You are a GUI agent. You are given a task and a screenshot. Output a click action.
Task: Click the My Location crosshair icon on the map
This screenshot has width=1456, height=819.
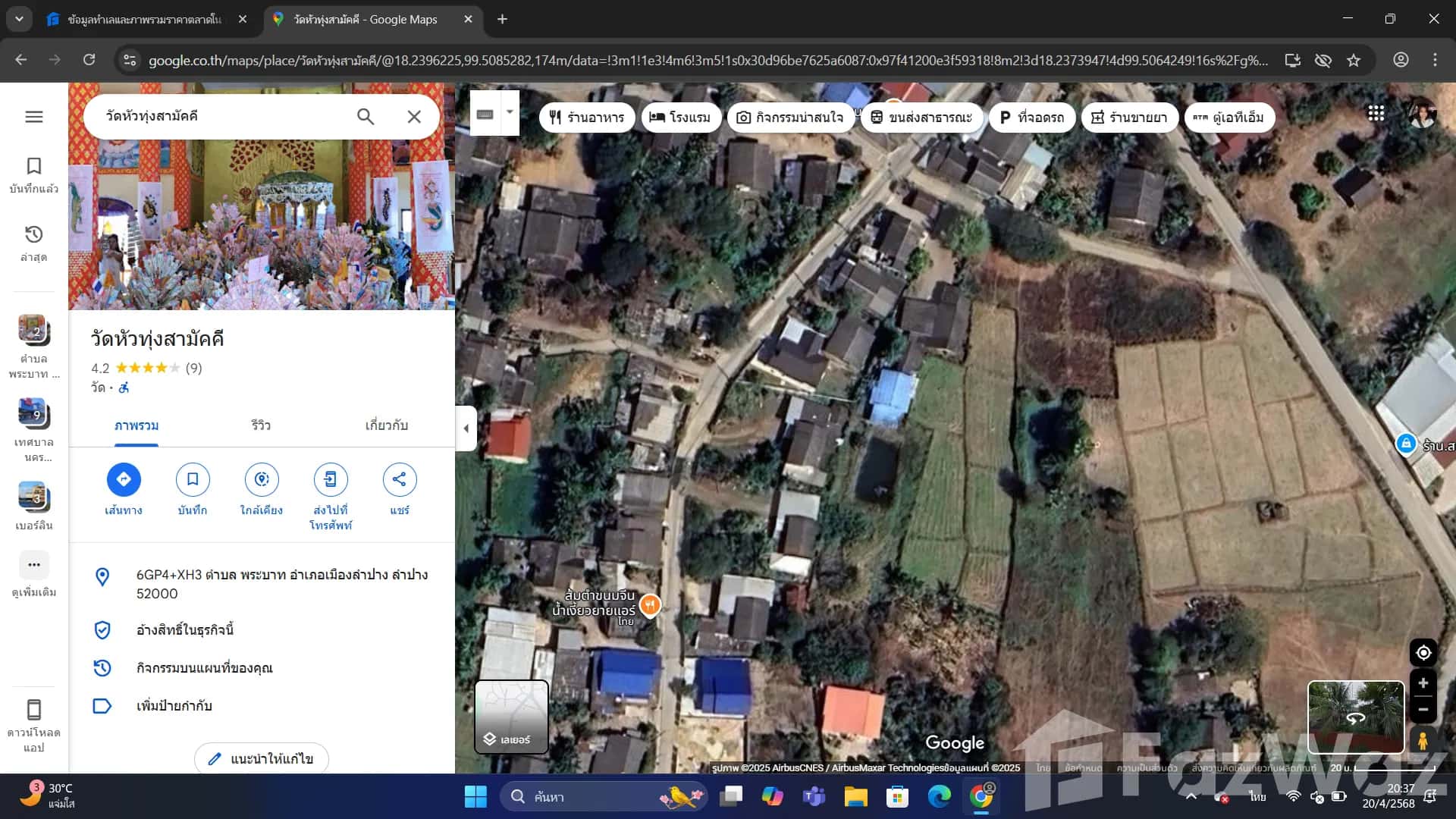click(x=1423, y=652)
